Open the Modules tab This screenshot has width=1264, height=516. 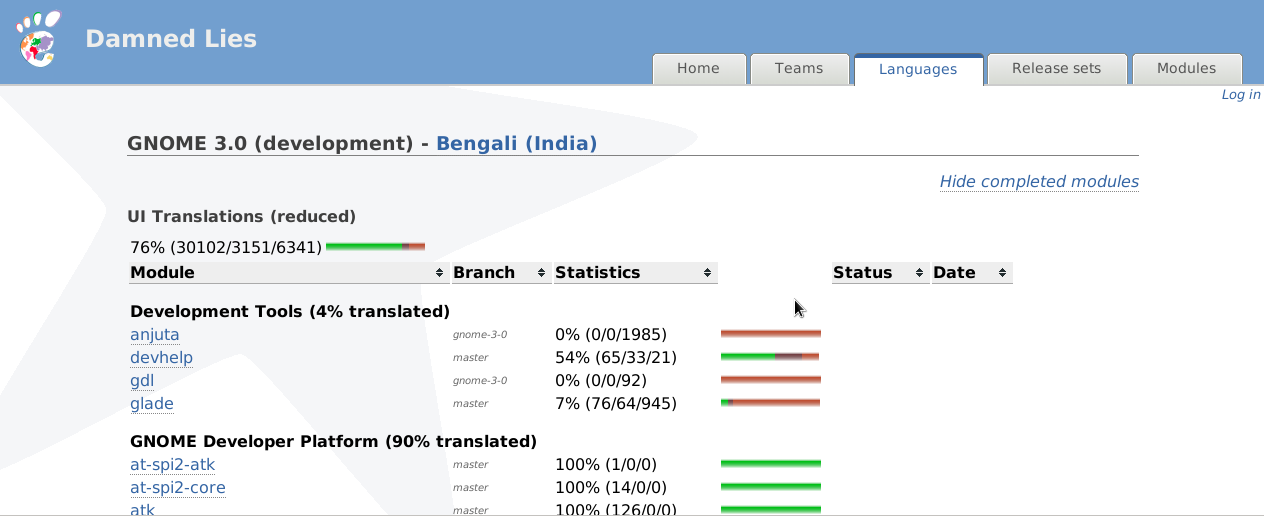click(x=1186, y=69)
